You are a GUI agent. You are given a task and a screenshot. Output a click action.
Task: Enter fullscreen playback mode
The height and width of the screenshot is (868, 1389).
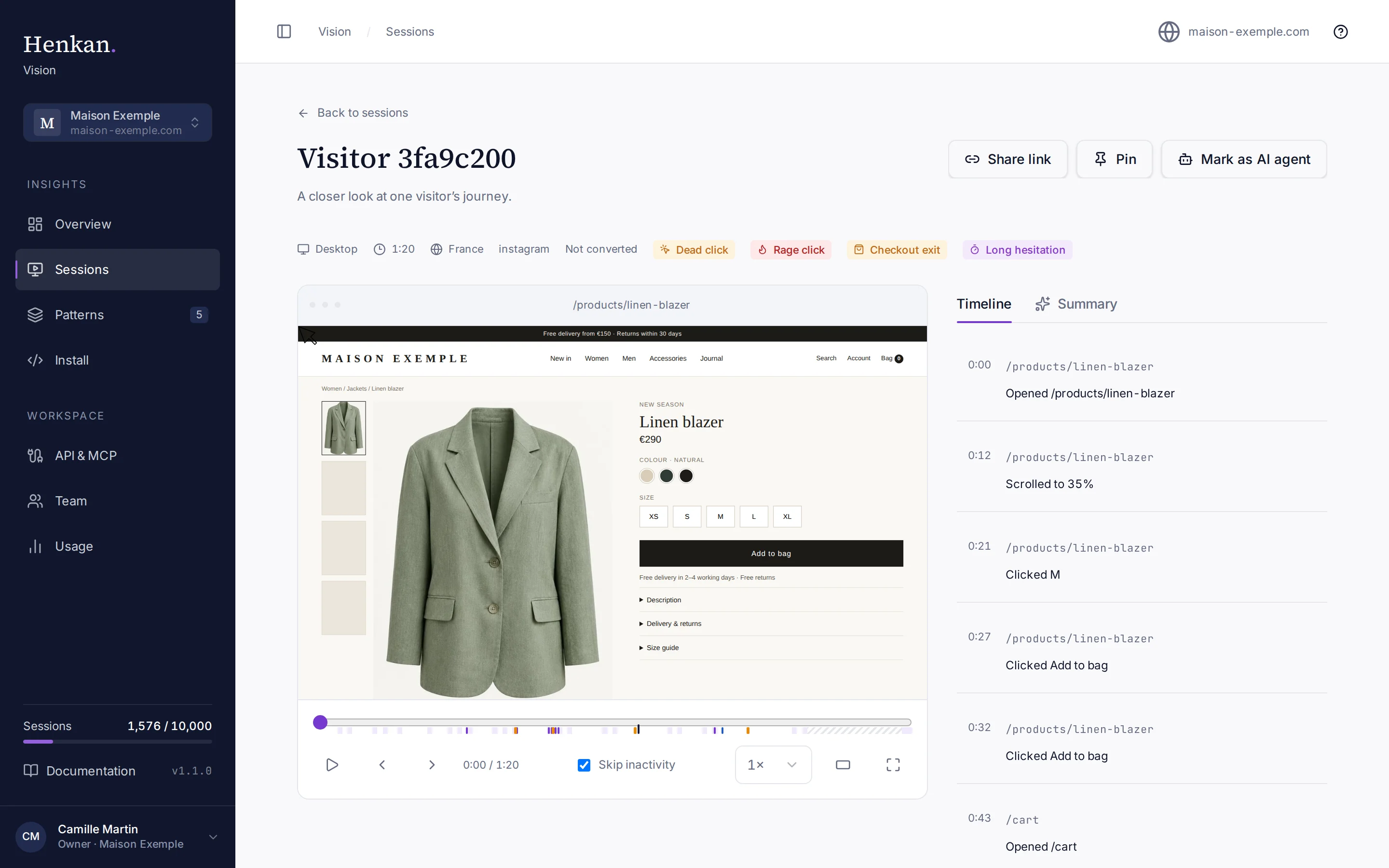(893, 765)
